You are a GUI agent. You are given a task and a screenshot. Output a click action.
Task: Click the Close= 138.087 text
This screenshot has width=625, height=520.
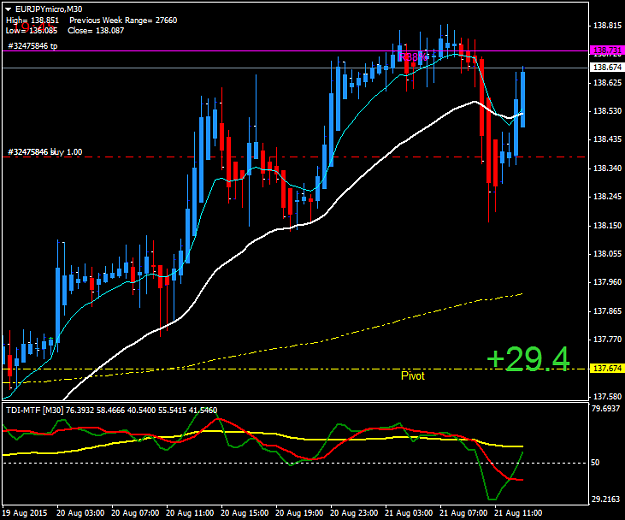coord(96,31)
